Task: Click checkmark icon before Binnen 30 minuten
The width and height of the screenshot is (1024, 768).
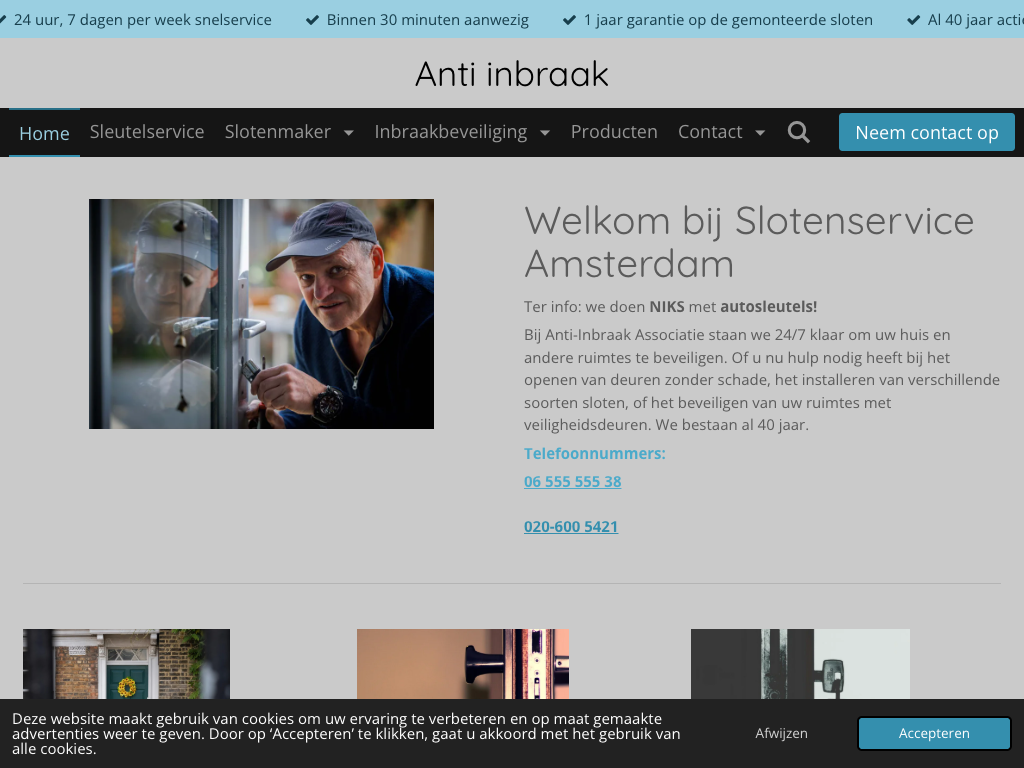Action: (x=313, y=20)
